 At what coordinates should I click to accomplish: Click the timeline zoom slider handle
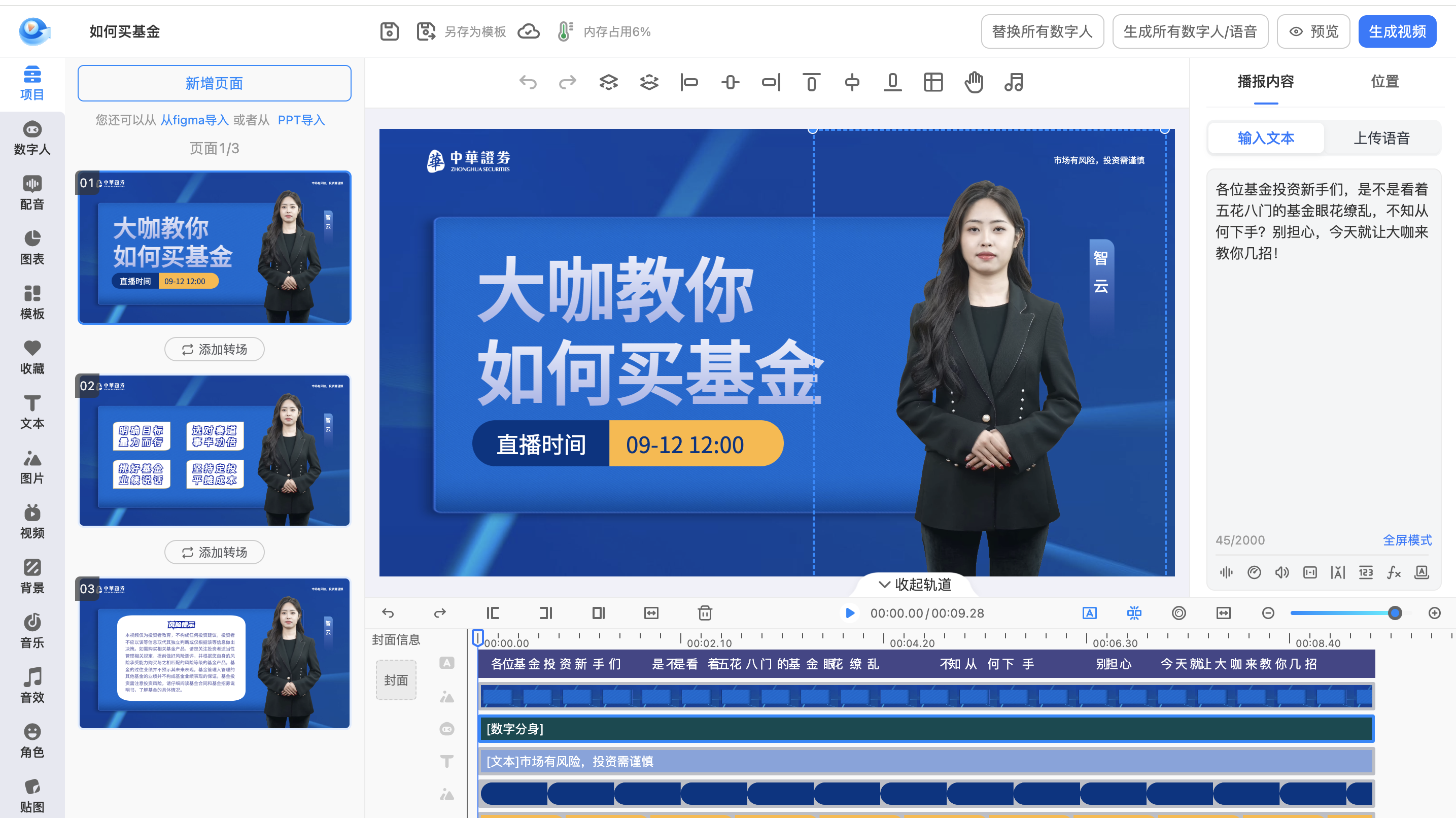pos(1395,613)
